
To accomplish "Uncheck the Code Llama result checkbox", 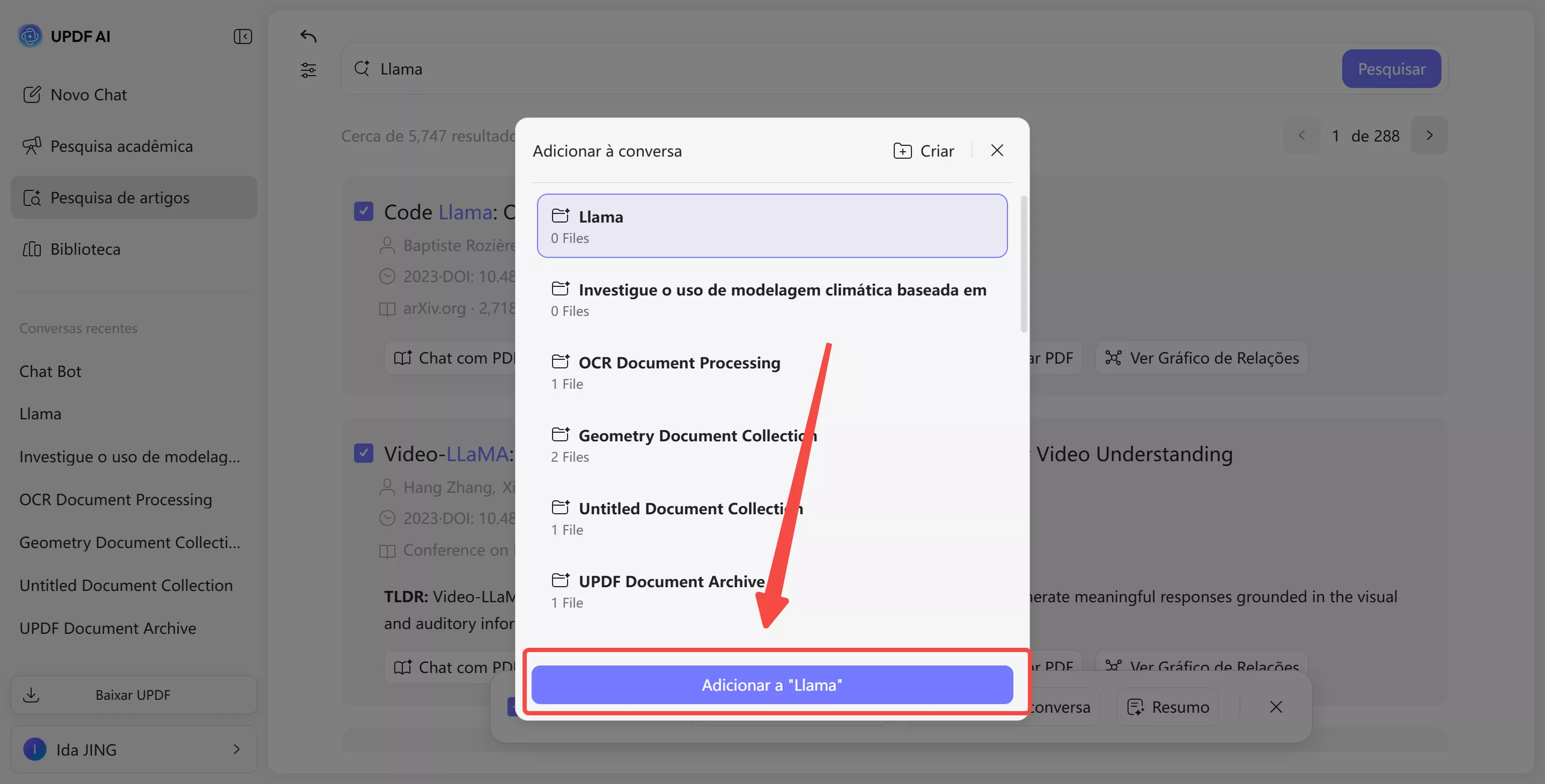I will [364, 212].
